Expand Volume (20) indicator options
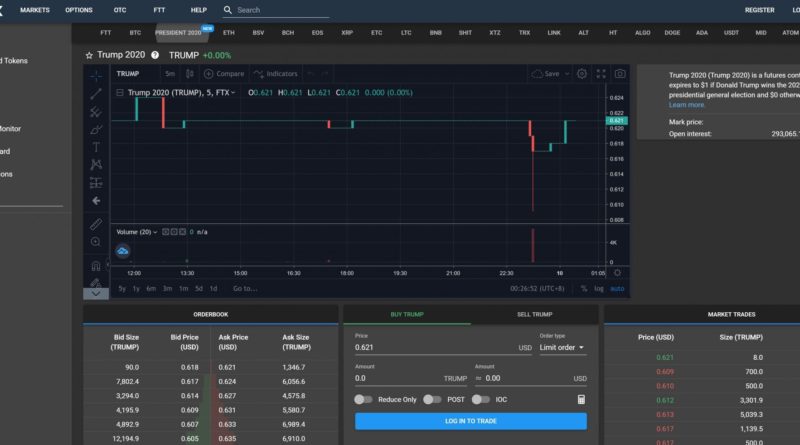This screenshot has width=800, height=445. pos(155,232)
